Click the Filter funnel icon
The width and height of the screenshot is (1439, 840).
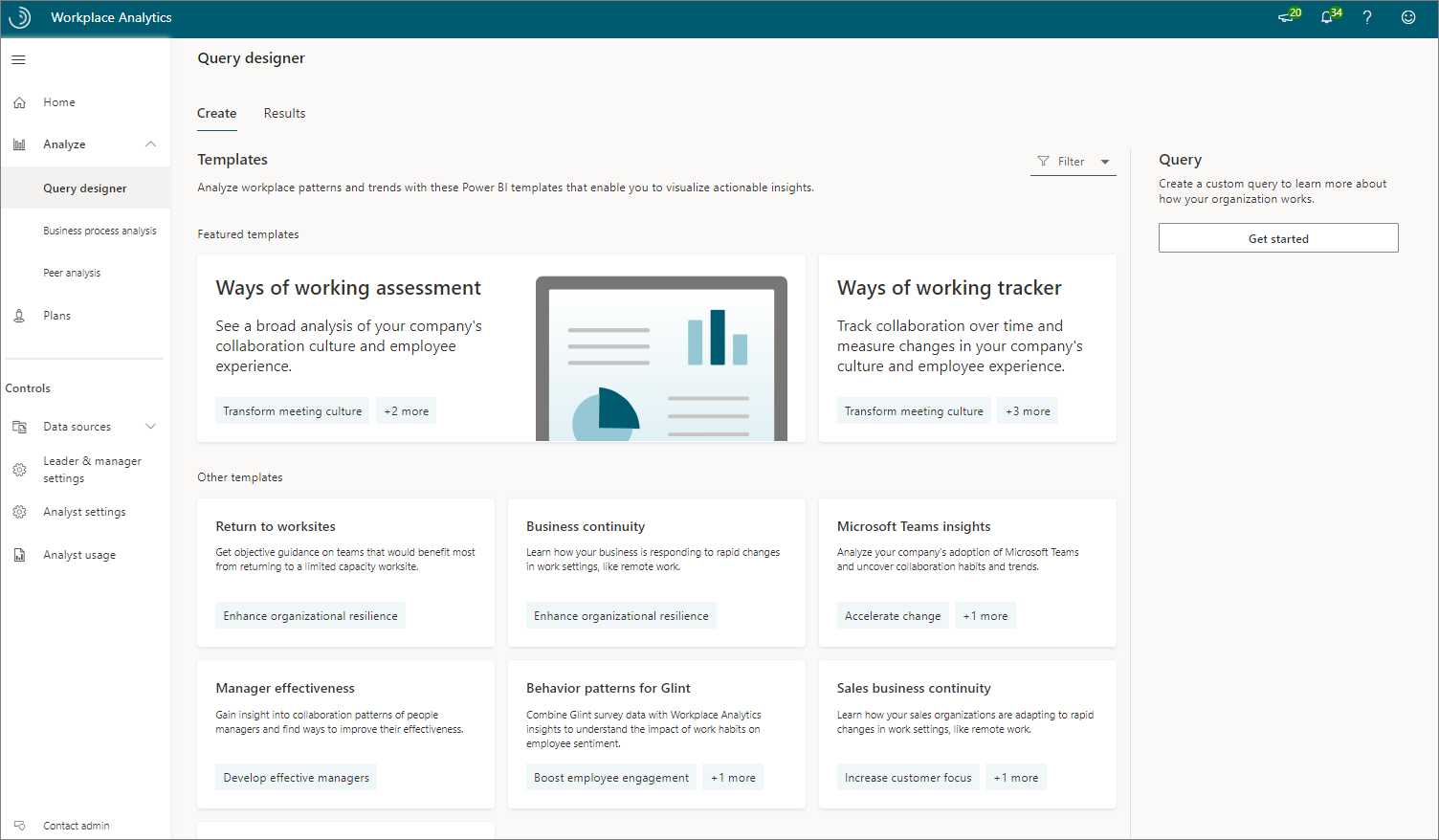(x=1043, y=162)
